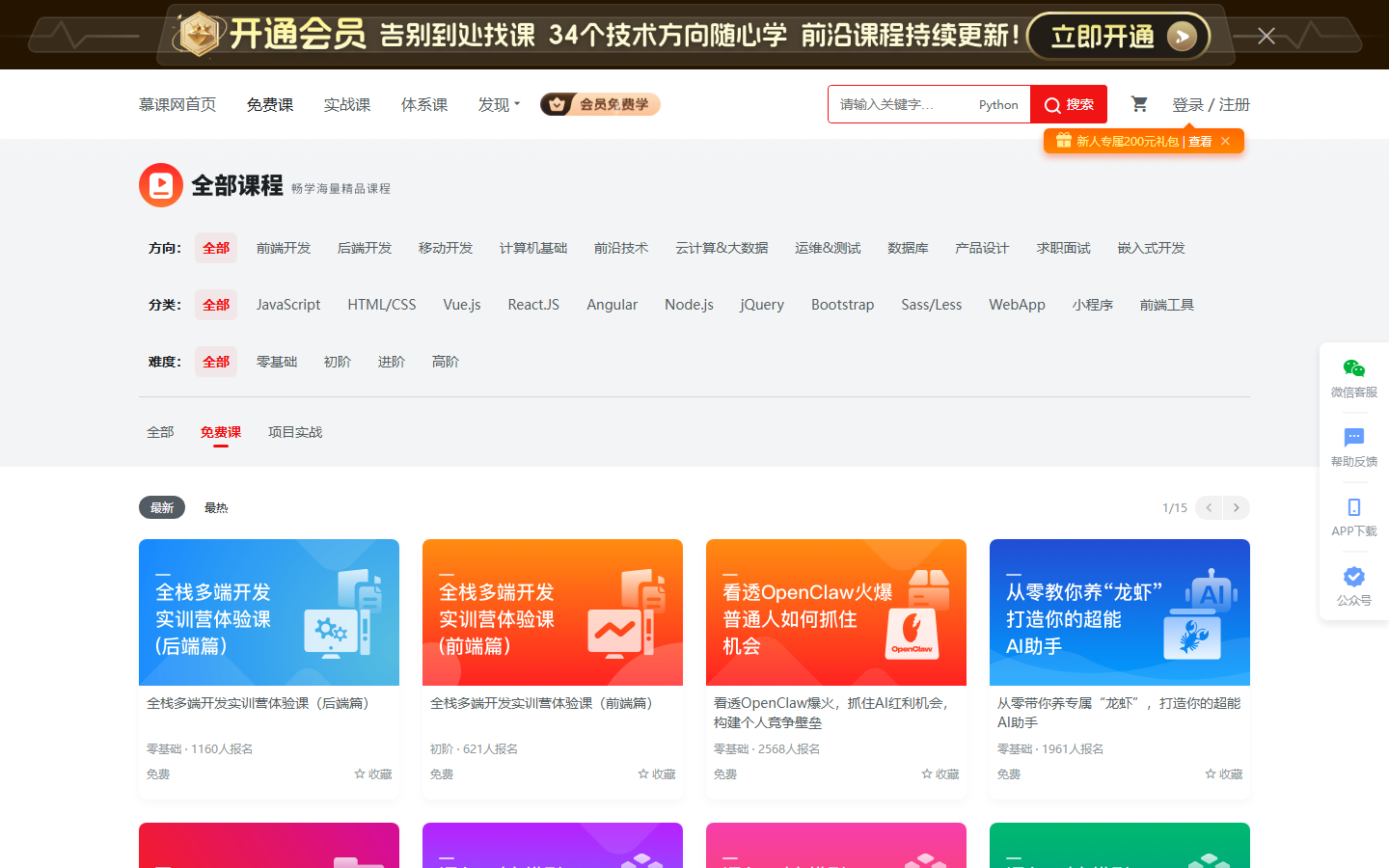Go to next page of courses

pos(1237,507)
